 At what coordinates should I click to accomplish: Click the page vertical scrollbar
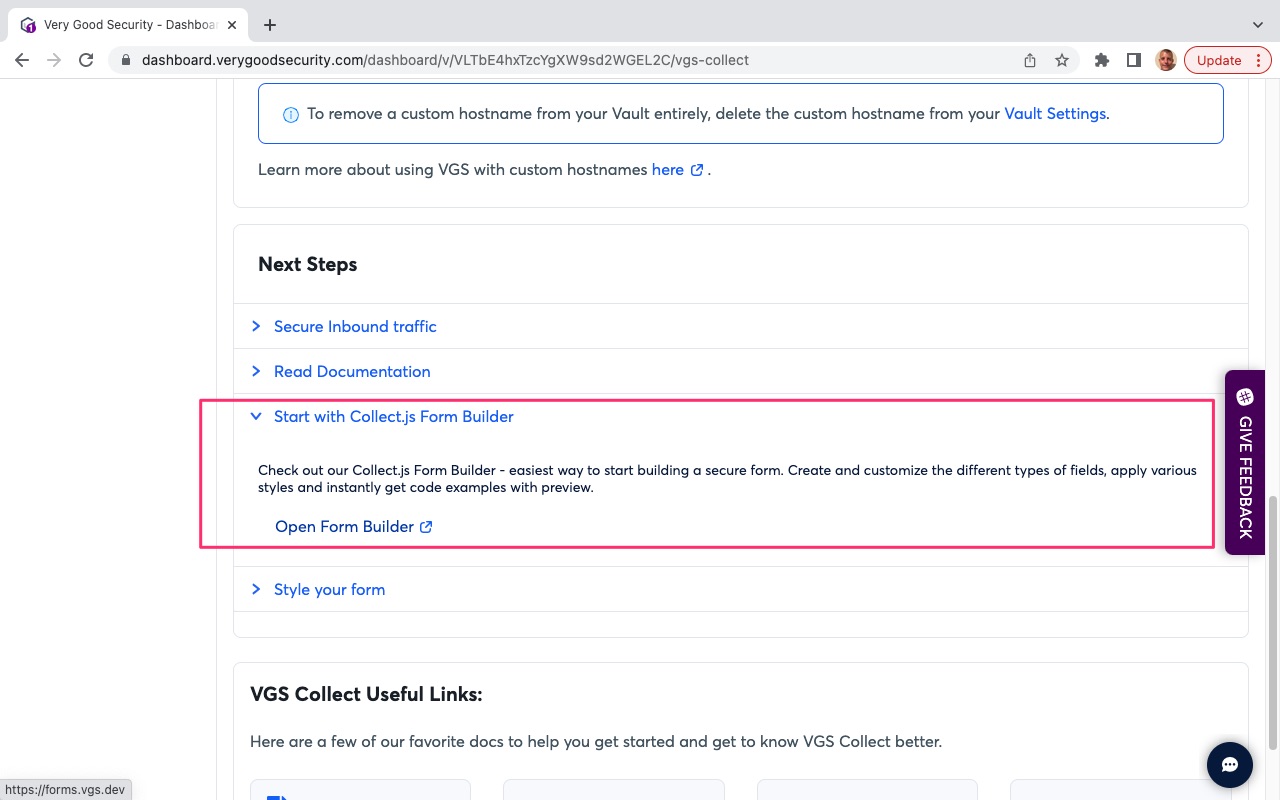point(1272,622)
